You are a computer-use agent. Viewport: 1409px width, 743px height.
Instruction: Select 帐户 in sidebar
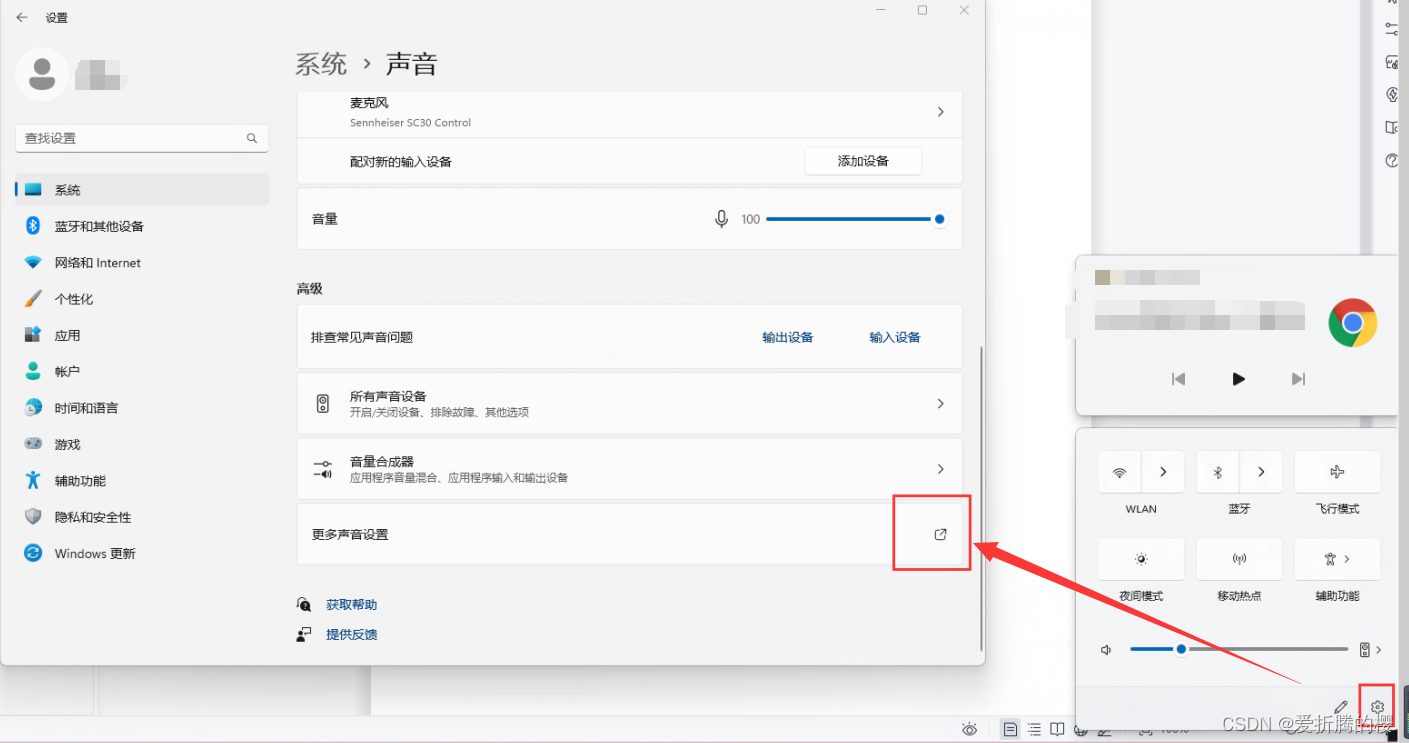tap(142, 371)
